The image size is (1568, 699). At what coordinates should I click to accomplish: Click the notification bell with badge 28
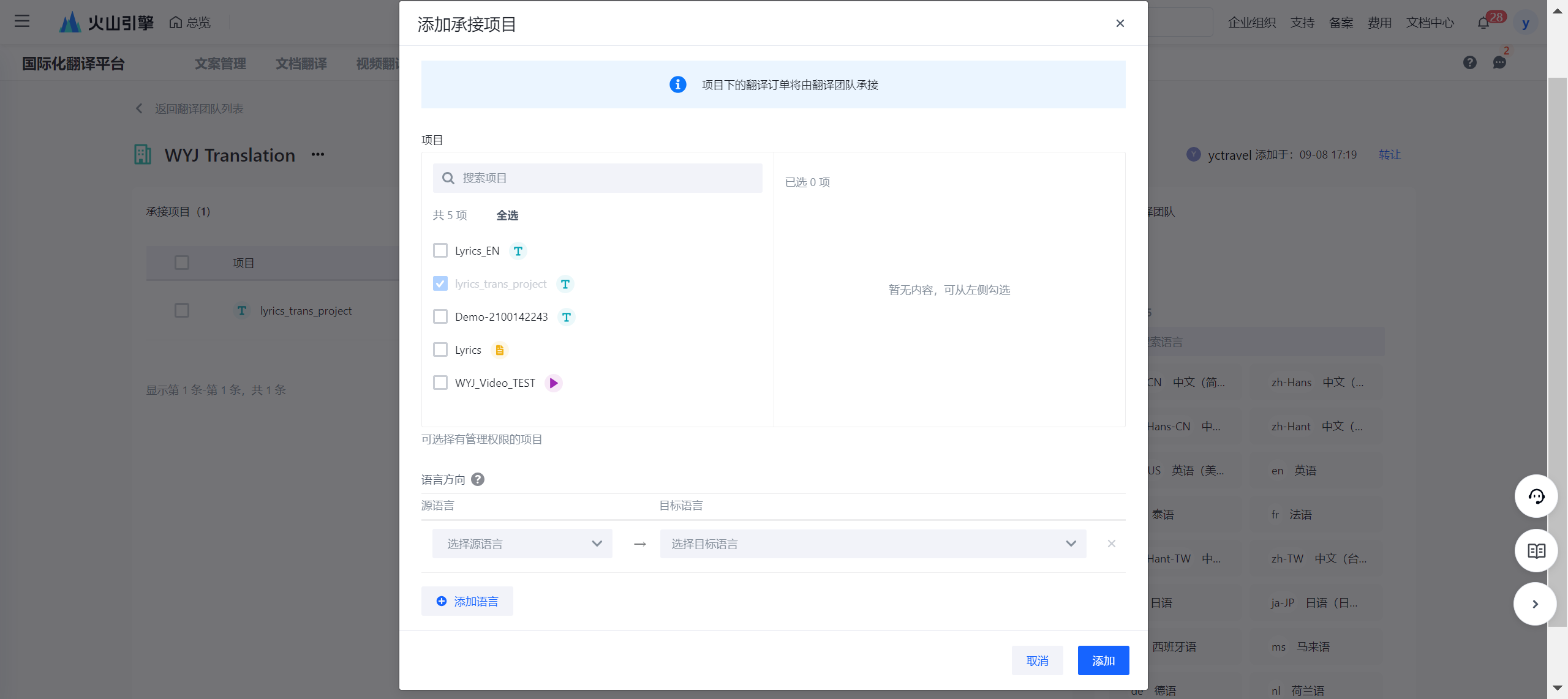click(1483, 23)
